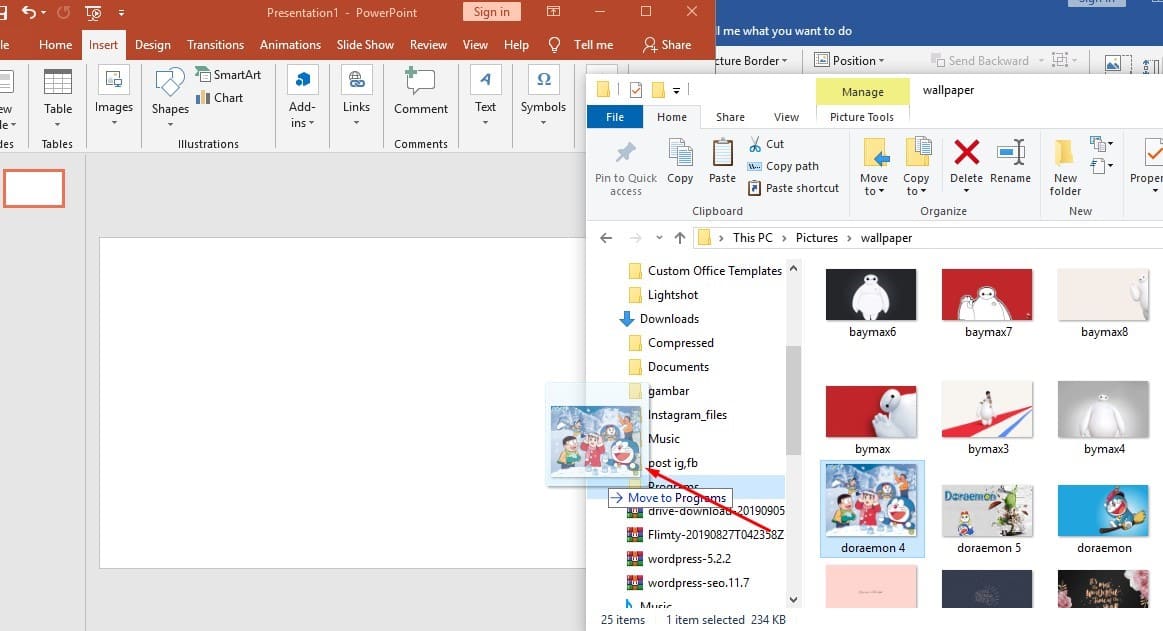The image size is (1163, 631).
Task: Switch to Explorer Share tab
Action: 730,117
